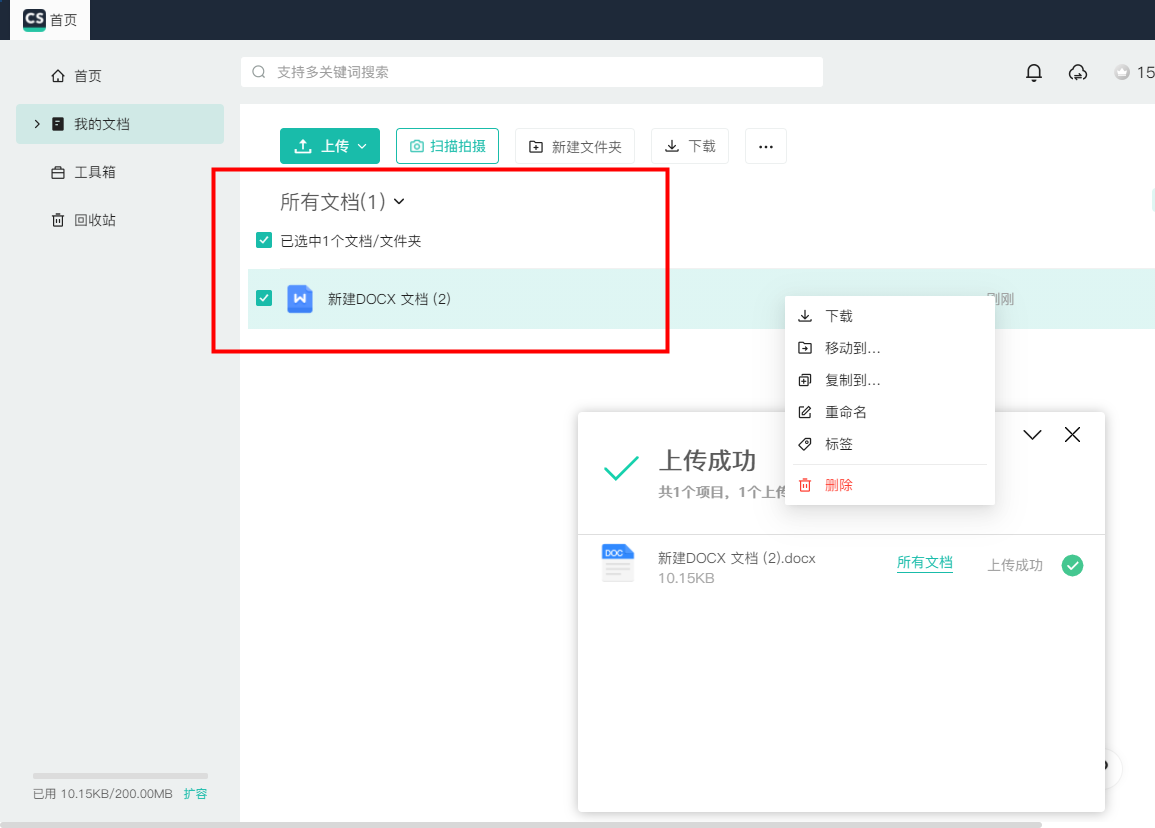Click the 回收站 trash icon in the sidebar
Viewport: 1155px width, 828px height.
tap(57, 219)
